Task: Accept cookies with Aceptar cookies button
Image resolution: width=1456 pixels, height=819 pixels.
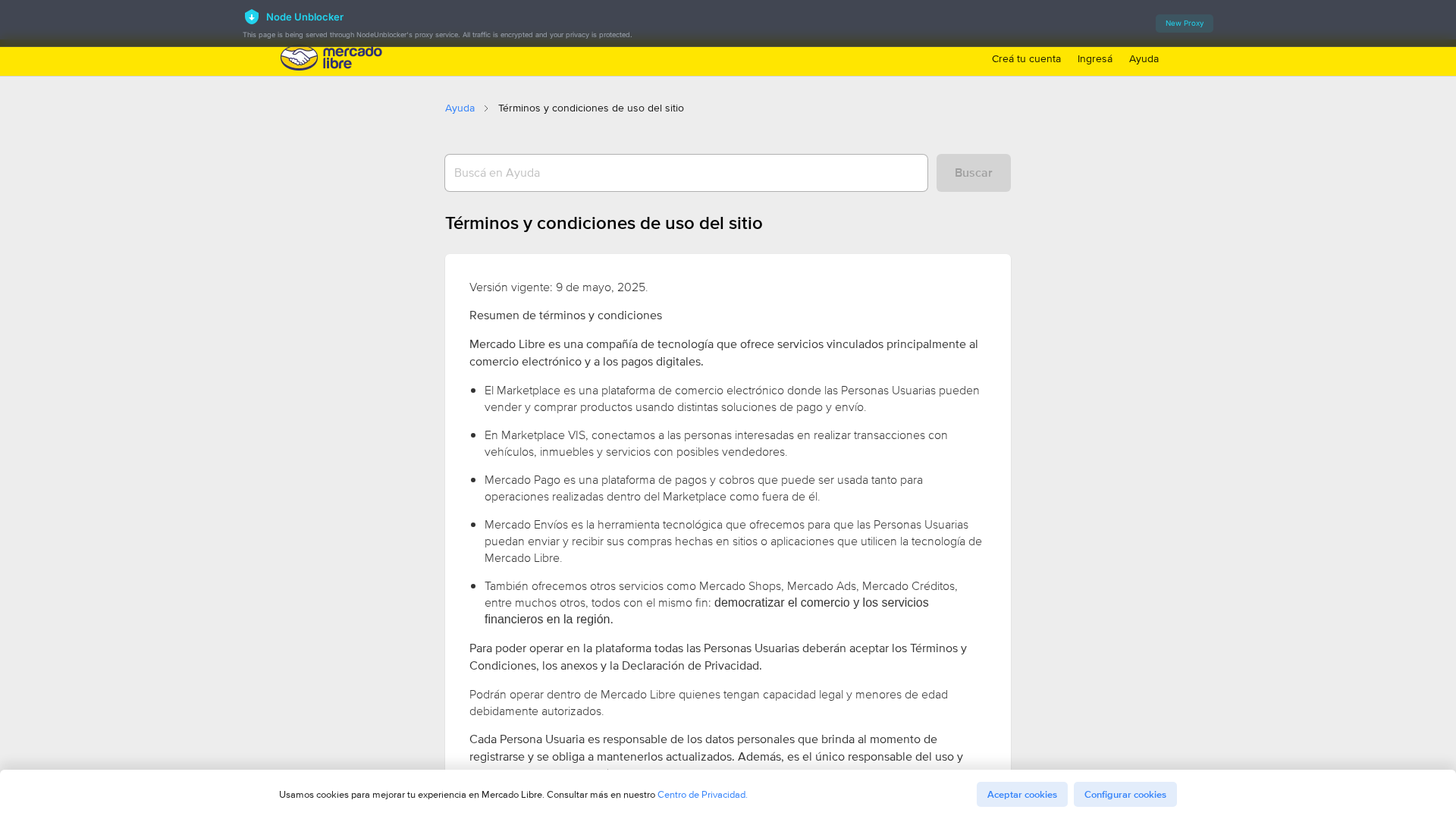Action: pyautogui.click(x=1021, y=794)
